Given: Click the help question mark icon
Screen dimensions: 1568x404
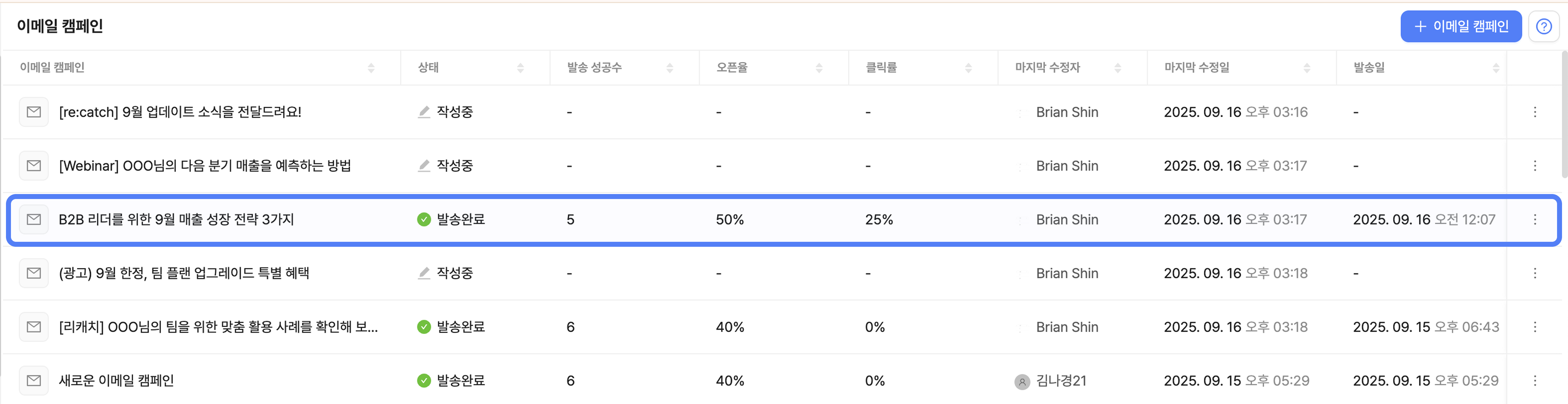Looking at the screenshot, I should 1543,27.
